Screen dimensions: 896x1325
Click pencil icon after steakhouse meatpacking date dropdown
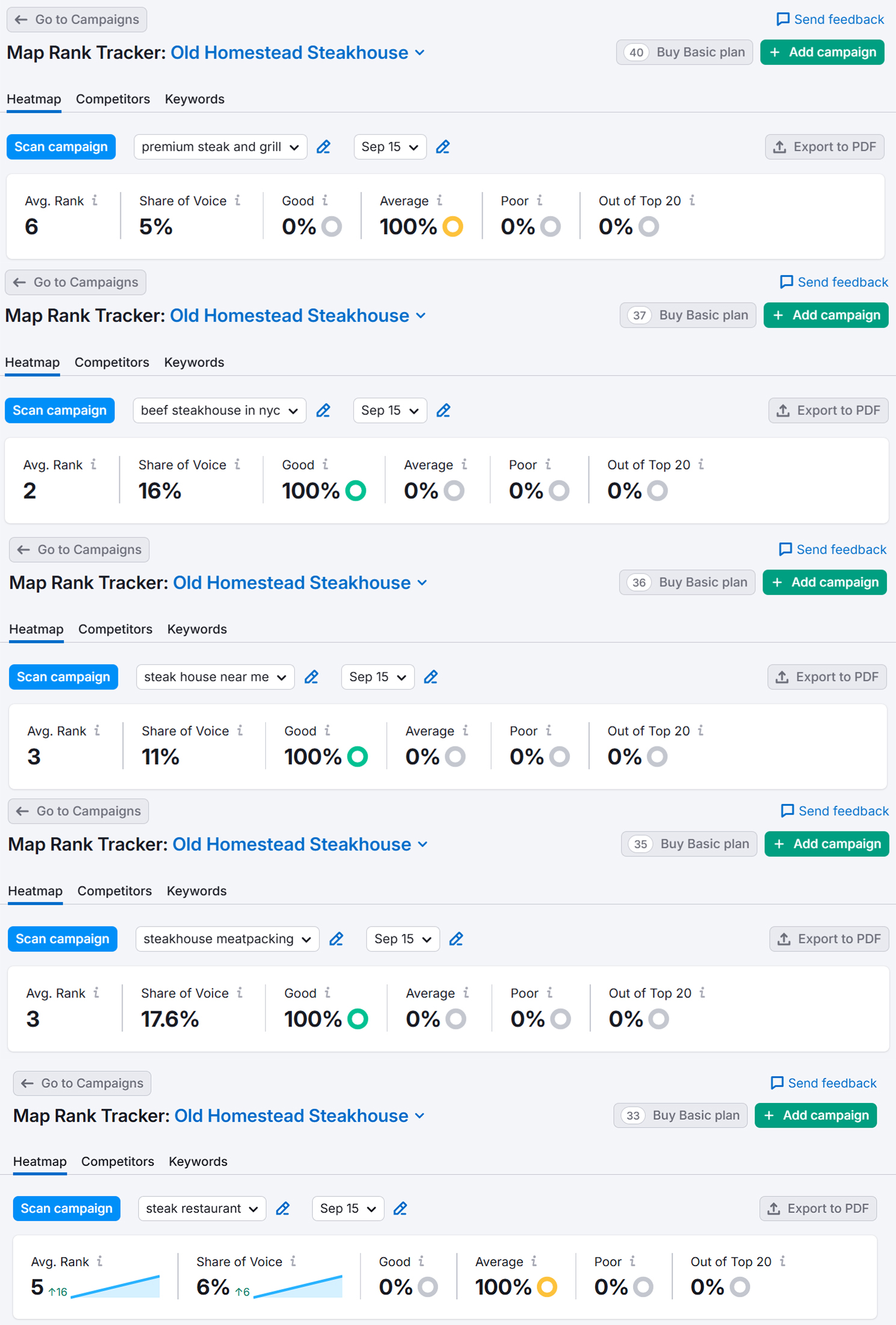[x=456, y=939]
